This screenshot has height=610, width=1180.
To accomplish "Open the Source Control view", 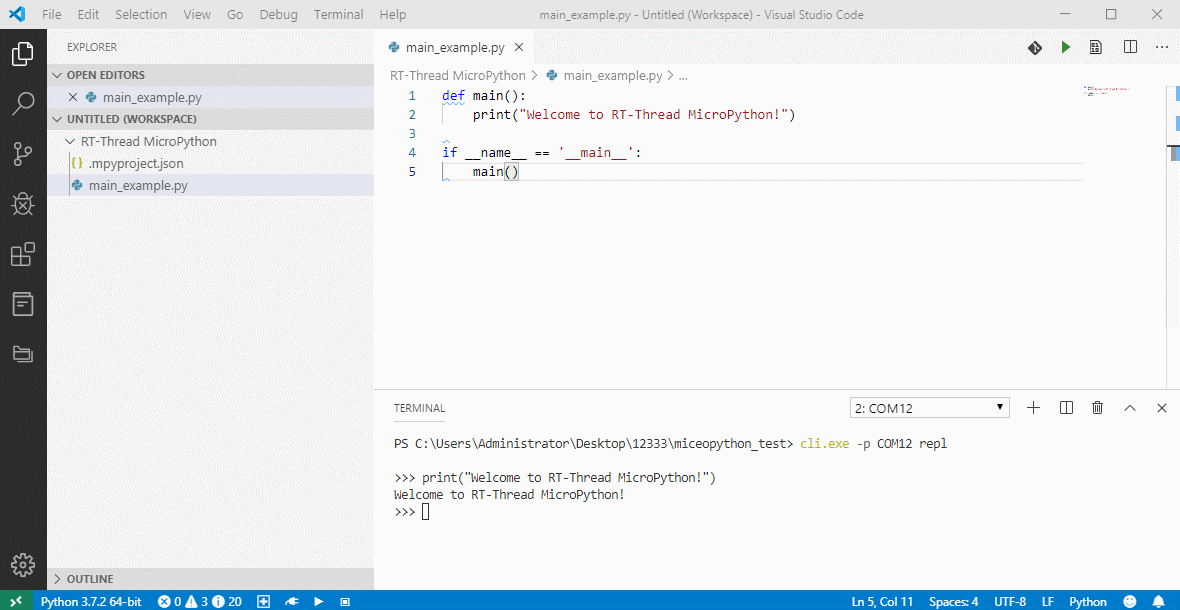I will click(22, 154).
